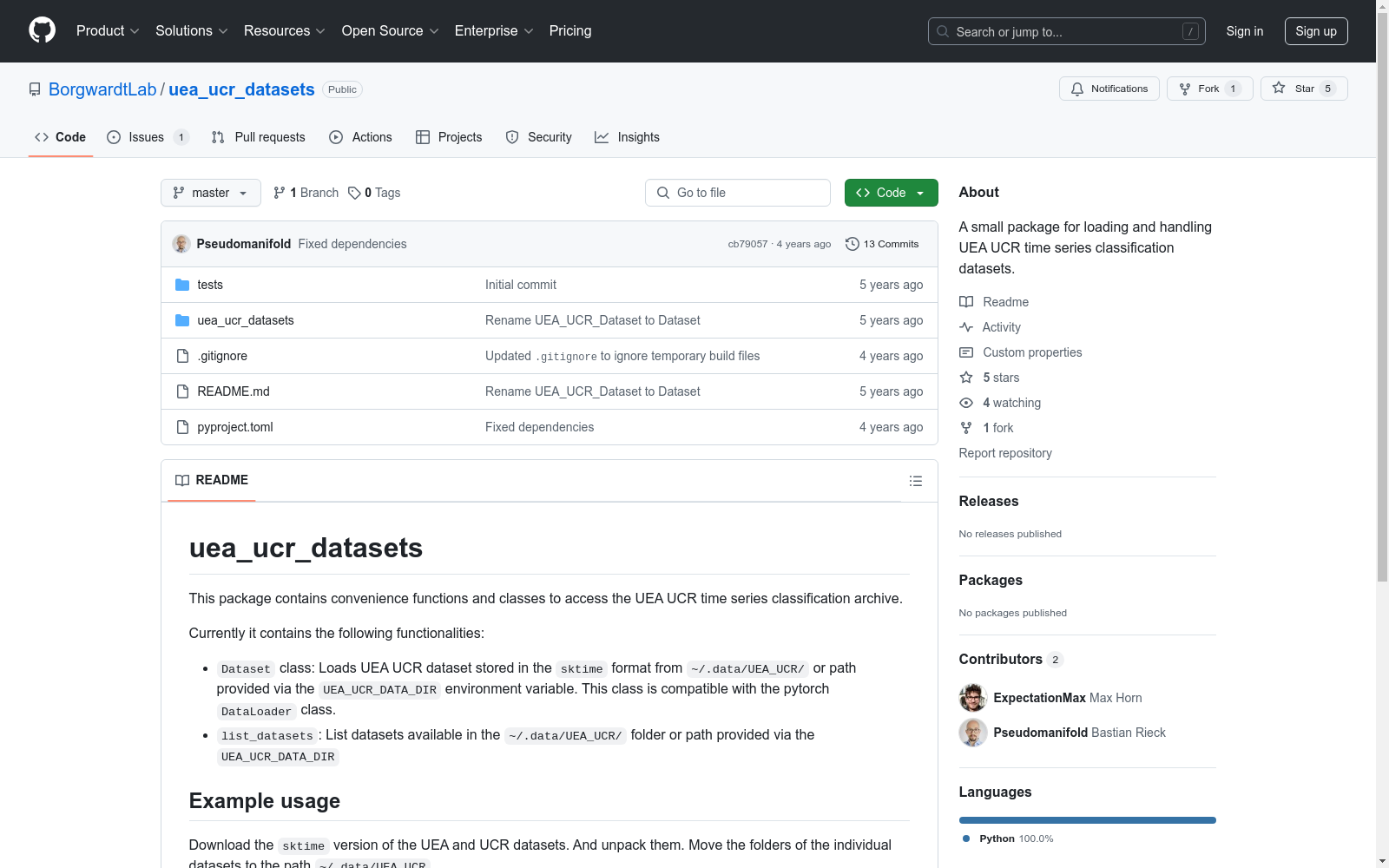1389x868 pixels.
Task: Focus the Go to file field
Action: click(x=738, y=193)
